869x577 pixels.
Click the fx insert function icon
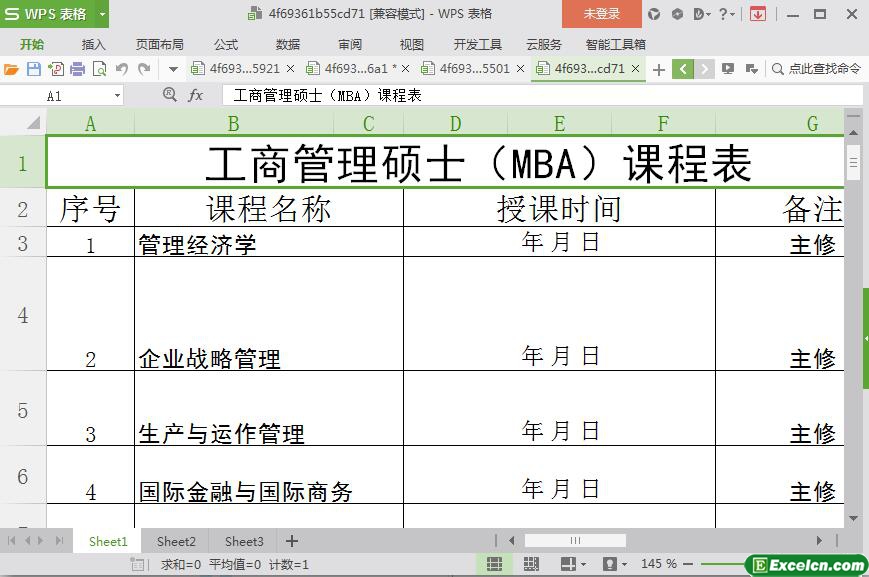[x=196, y=95]
